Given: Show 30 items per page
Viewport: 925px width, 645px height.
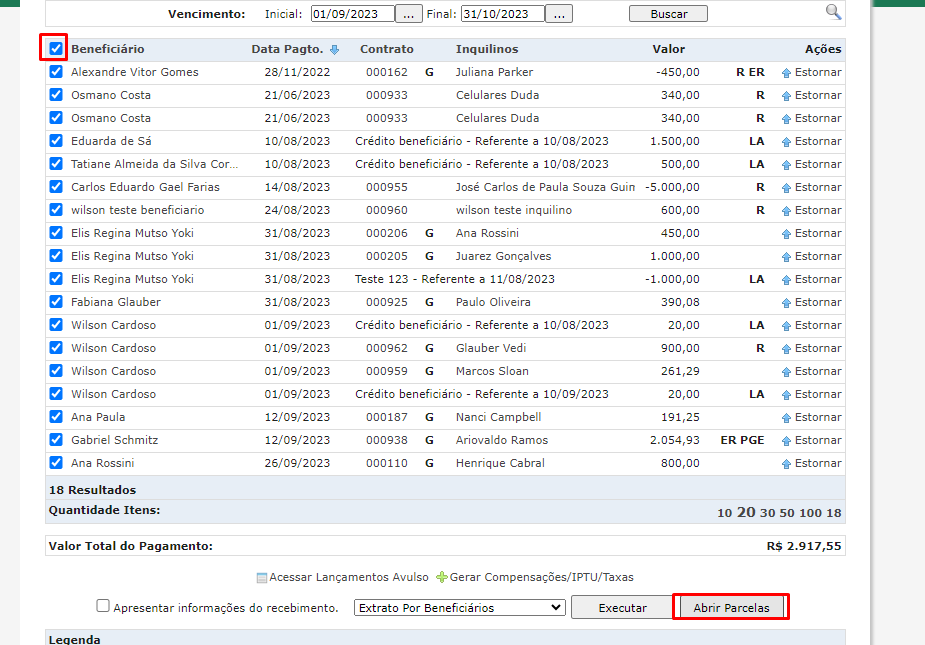Looking at the screenshot, I should [767, 513].
